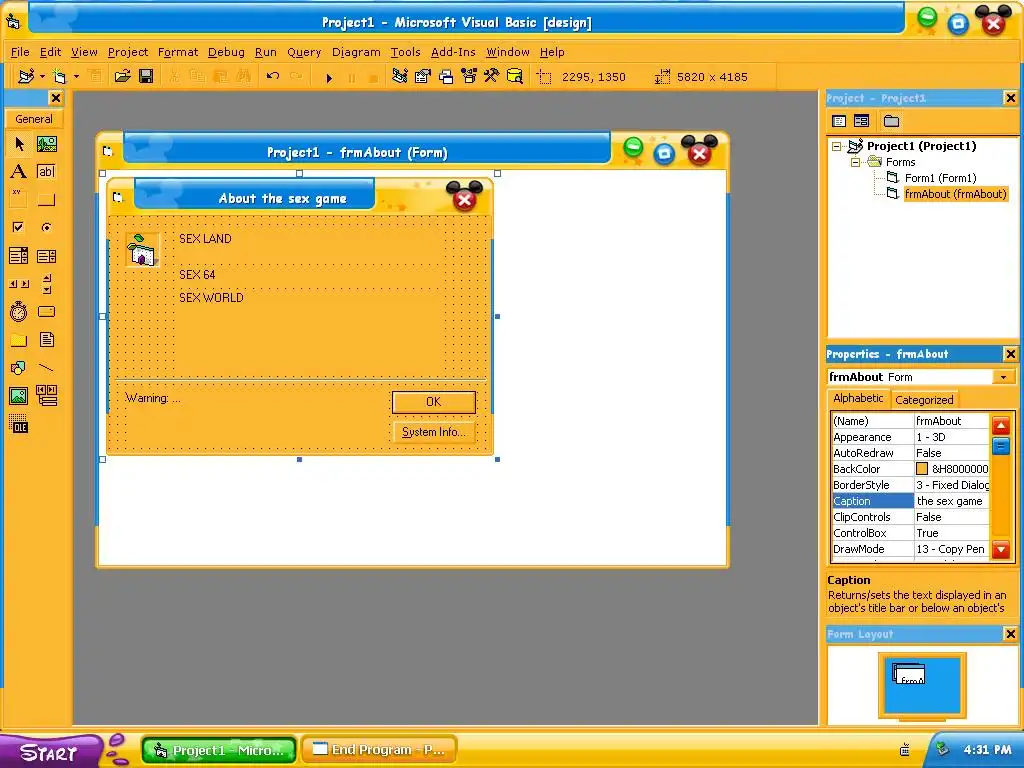Select Form1 (Form1) in project tree
Screen dimensions: 1024x768
pyautogui.click(x=940, y=178)
